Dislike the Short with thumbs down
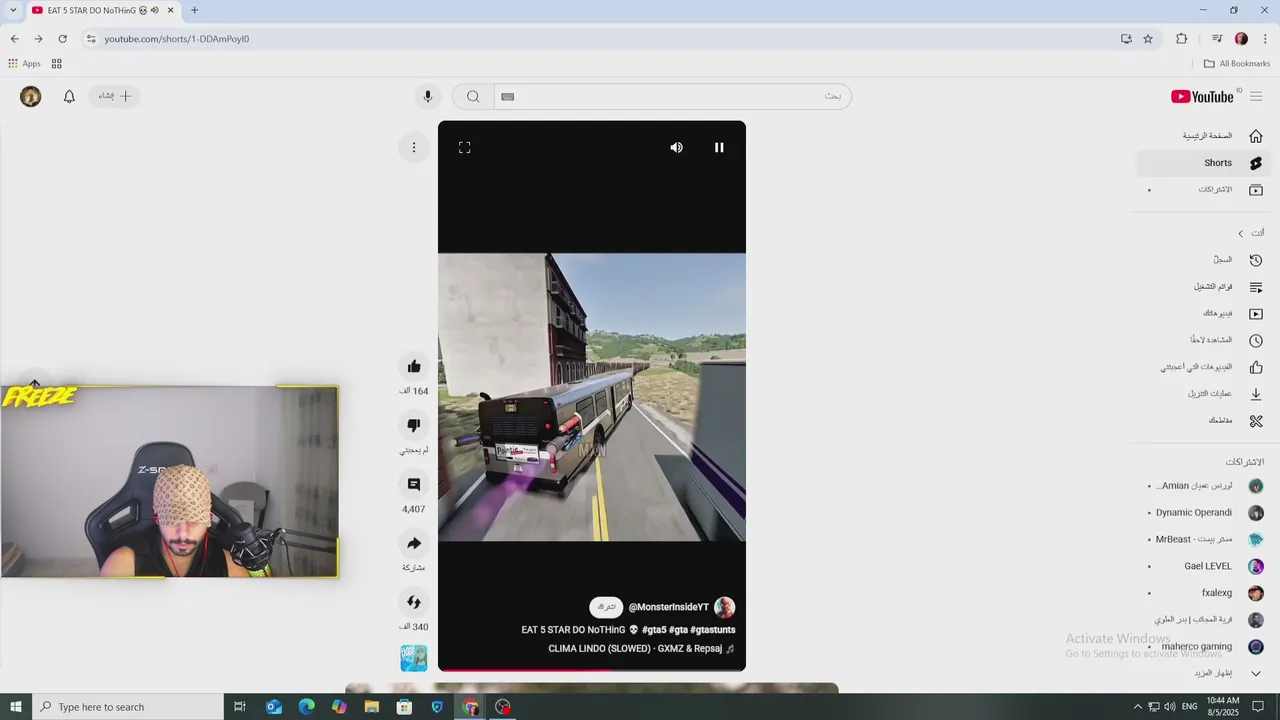Image resolution: width=1280 pixels, height=720 pixels. pyautogui.click(x=414, y=425)
